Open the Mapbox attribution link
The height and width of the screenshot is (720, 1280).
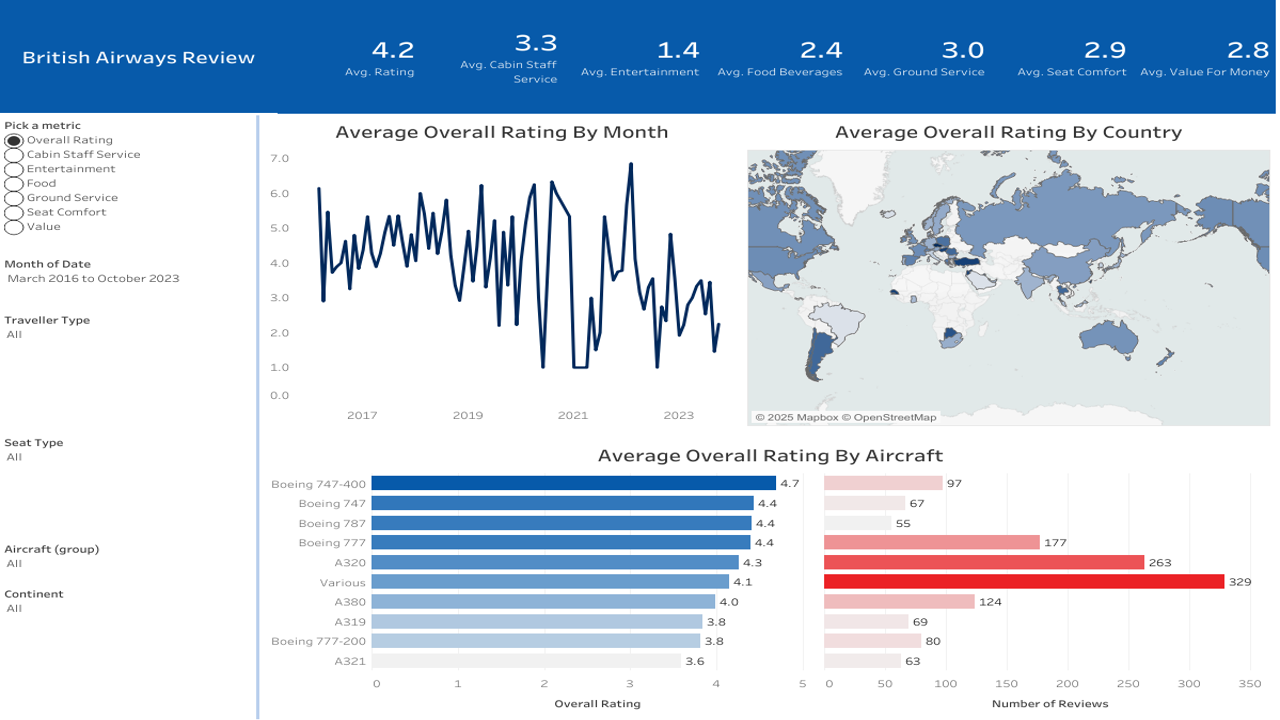point(797,418)
